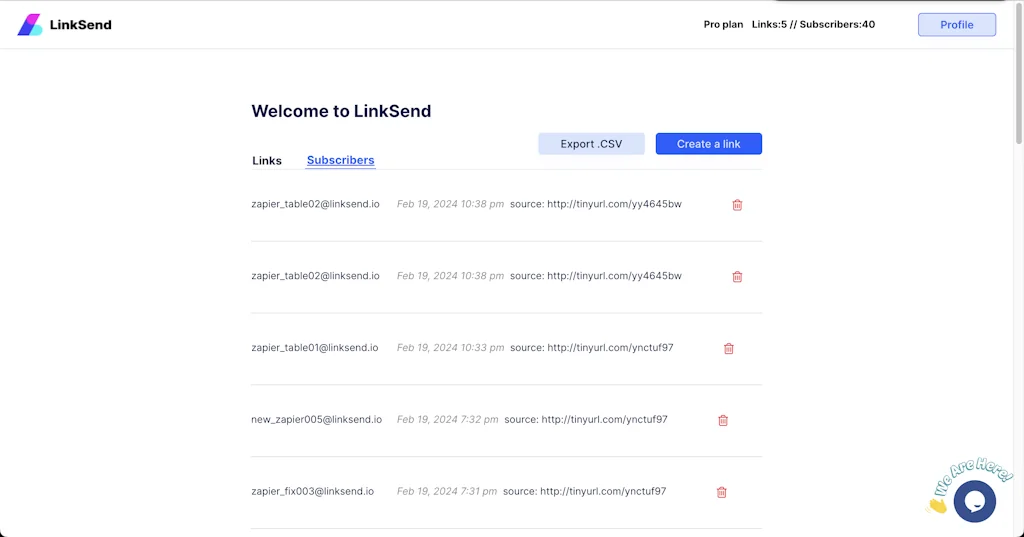Viewport: 1024px width, 537px height.
Task: Select email zapier_table01@linksend.io
Action: coord(315,348)
